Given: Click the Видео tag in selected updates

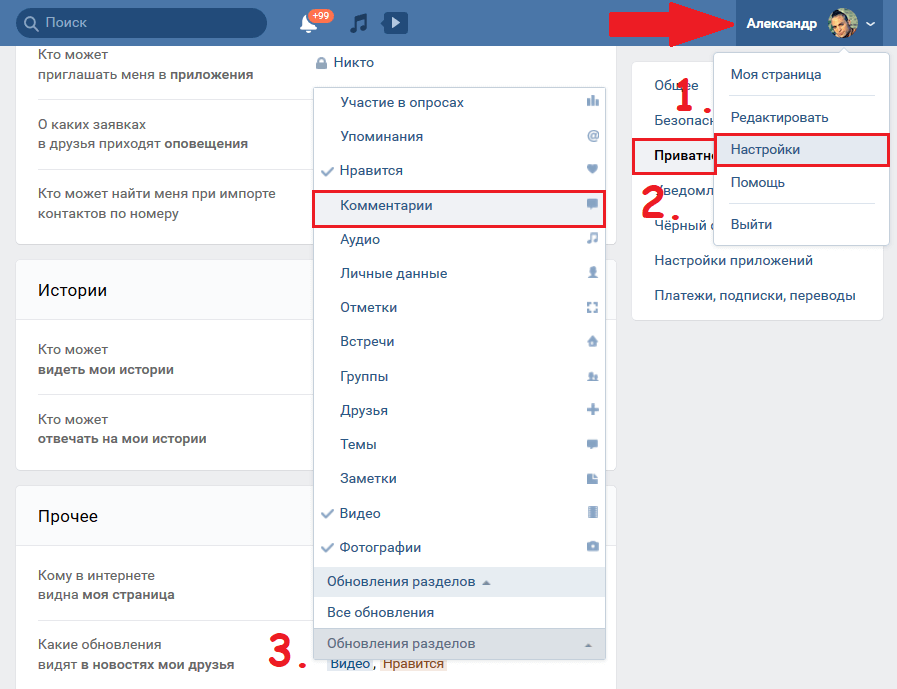Looking at the screenshot, I should coord(350,664).
